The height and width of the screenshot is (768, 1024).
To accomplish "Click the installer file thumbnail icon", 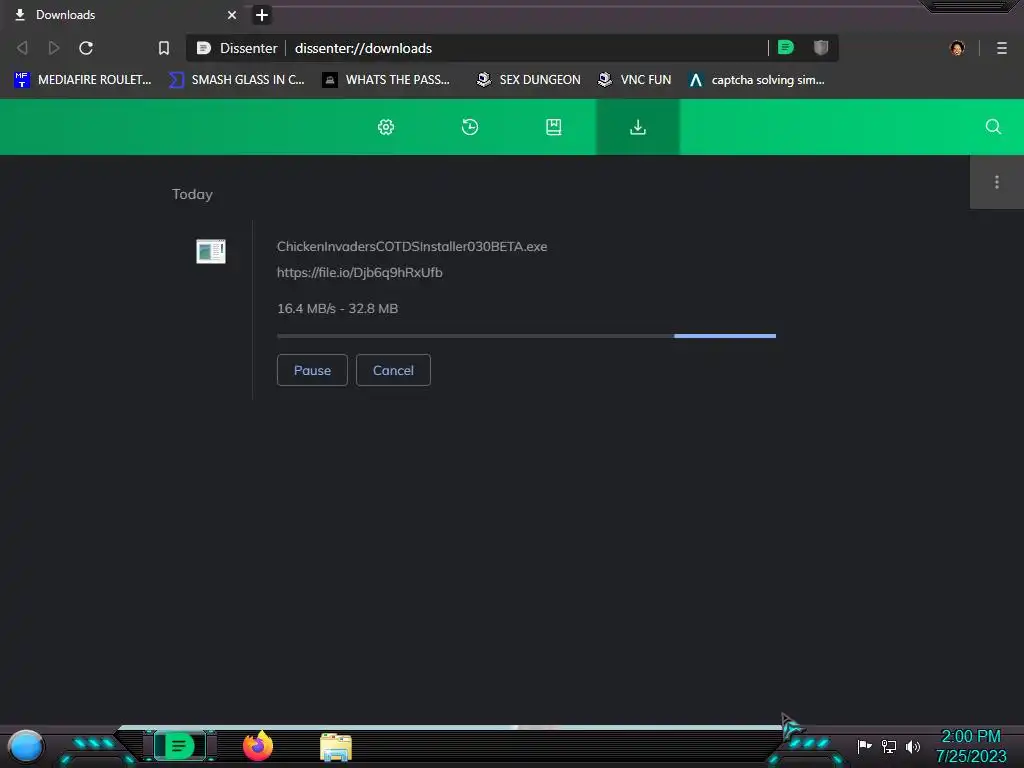I will tap(211, 251).
